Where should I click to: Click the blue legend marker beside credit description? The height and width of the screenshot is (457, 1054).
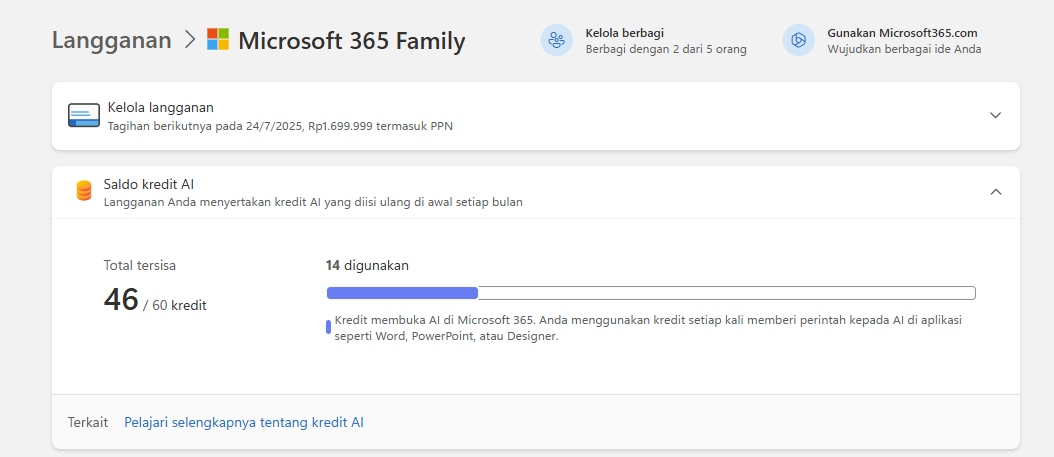(328, 327)
